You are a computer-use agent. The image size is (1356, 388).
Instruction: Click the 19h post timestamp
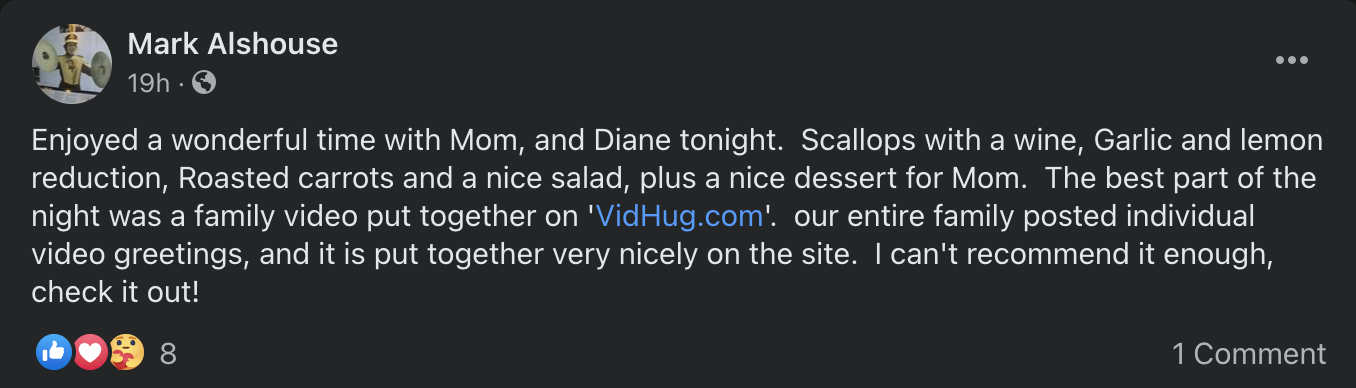[149, 84]
